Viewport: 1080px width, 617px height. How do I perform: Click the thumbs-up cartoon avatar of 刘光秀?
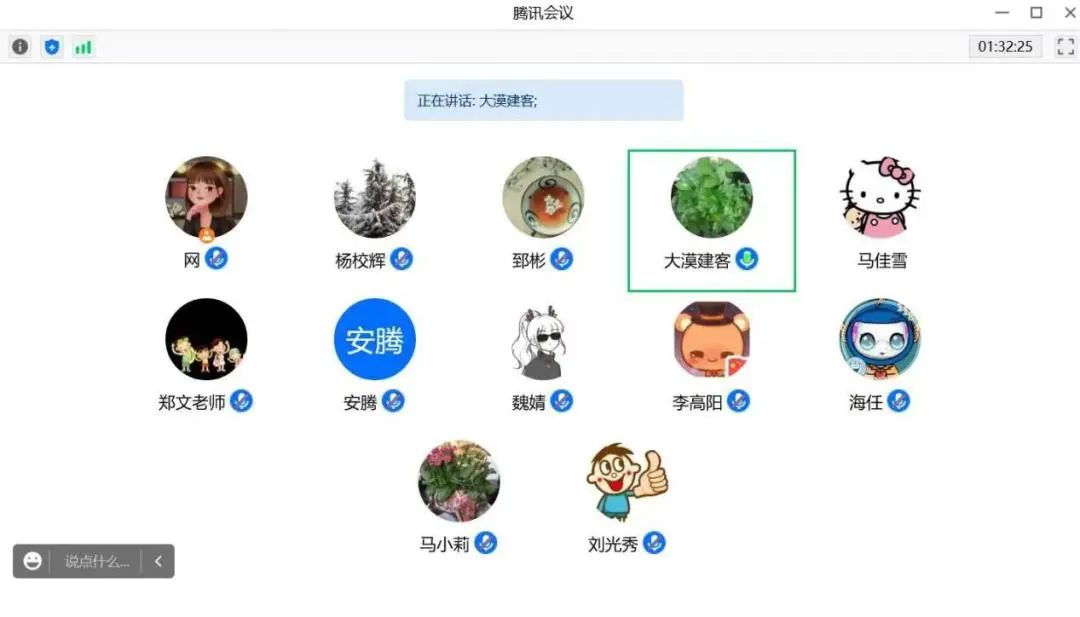(x=627, y=481)
